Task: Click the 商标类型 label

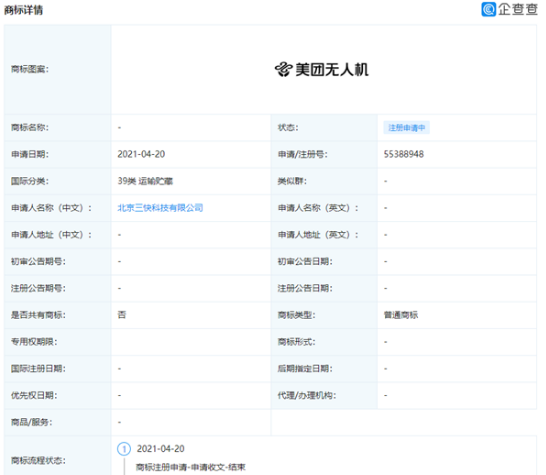Action: (x=296, y=315)
